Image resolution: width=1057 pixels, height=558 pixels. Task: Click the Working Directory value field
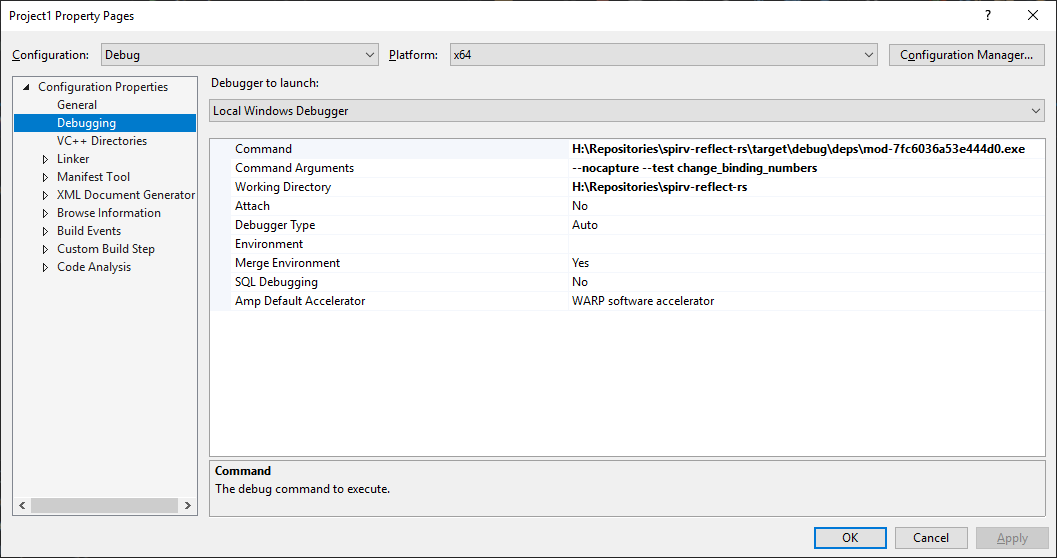point(806,187)
